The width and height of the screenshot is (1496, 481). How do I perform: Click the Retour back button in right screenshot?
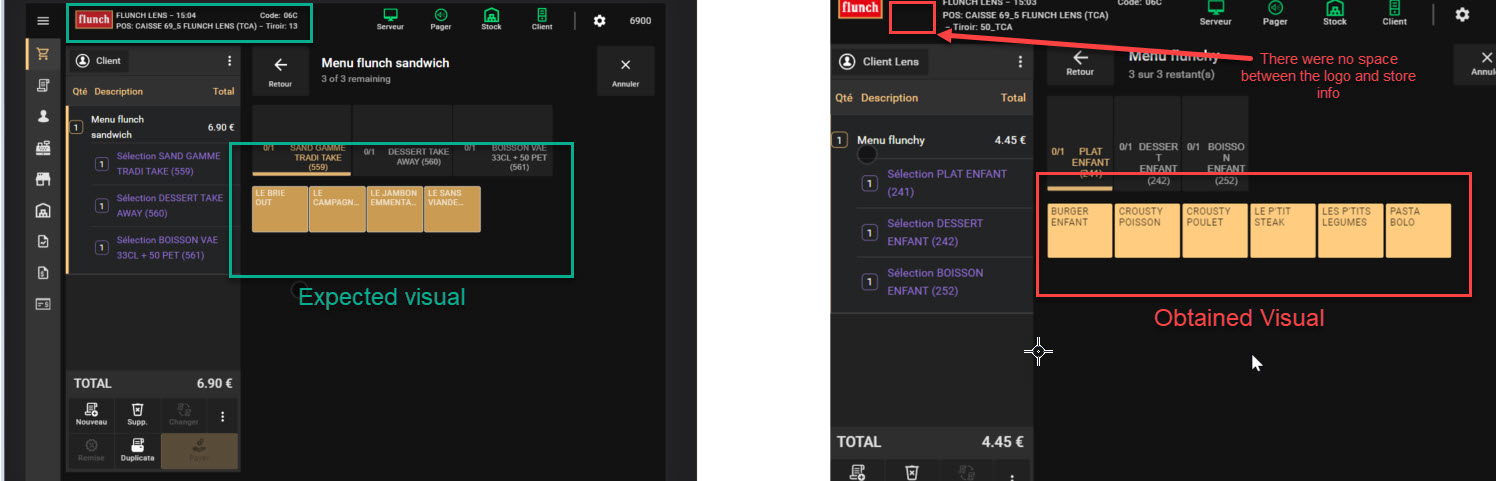(1080, 62)
